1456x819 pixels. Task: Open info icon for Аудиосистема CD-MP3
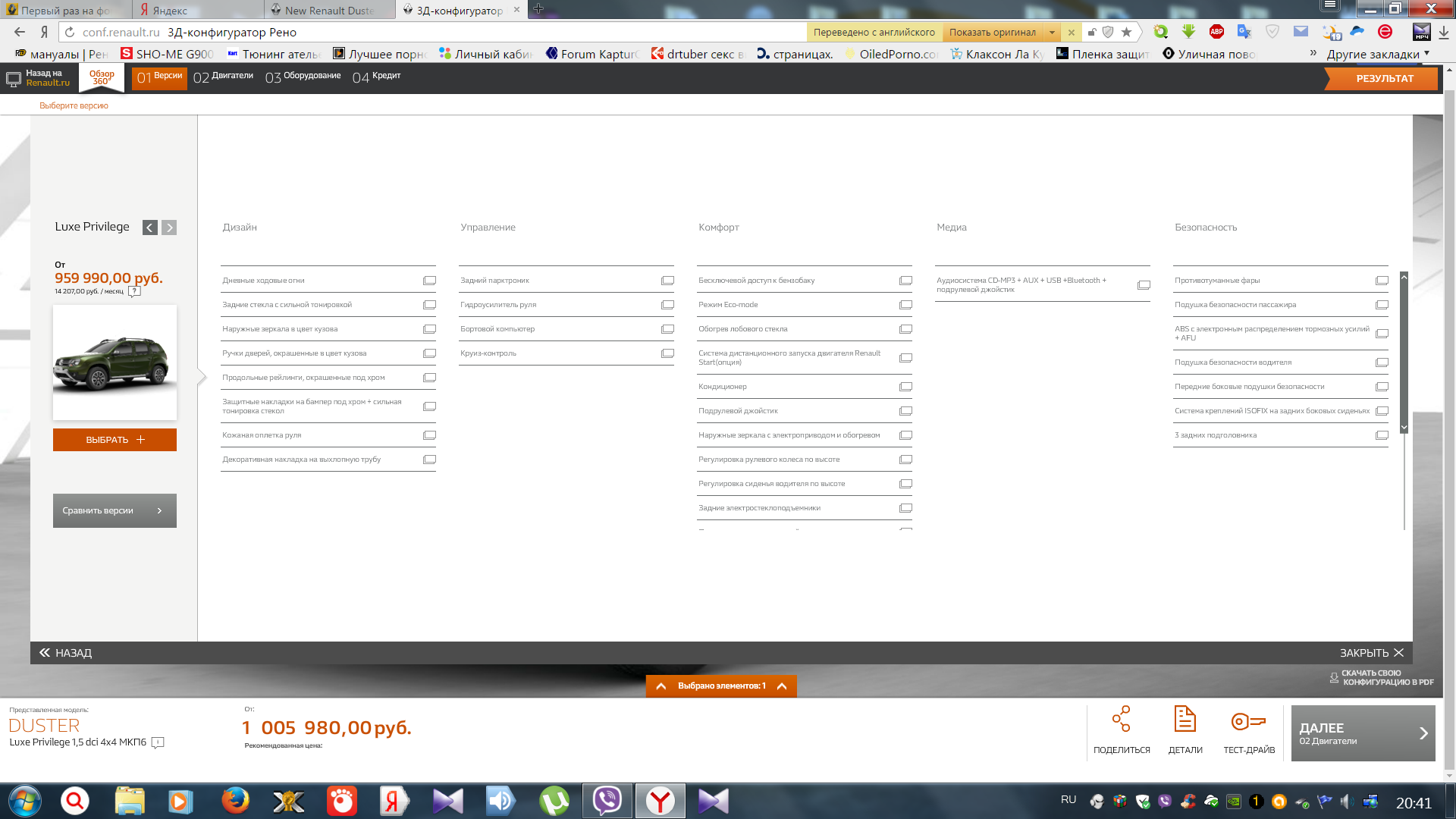[1144, 285]
